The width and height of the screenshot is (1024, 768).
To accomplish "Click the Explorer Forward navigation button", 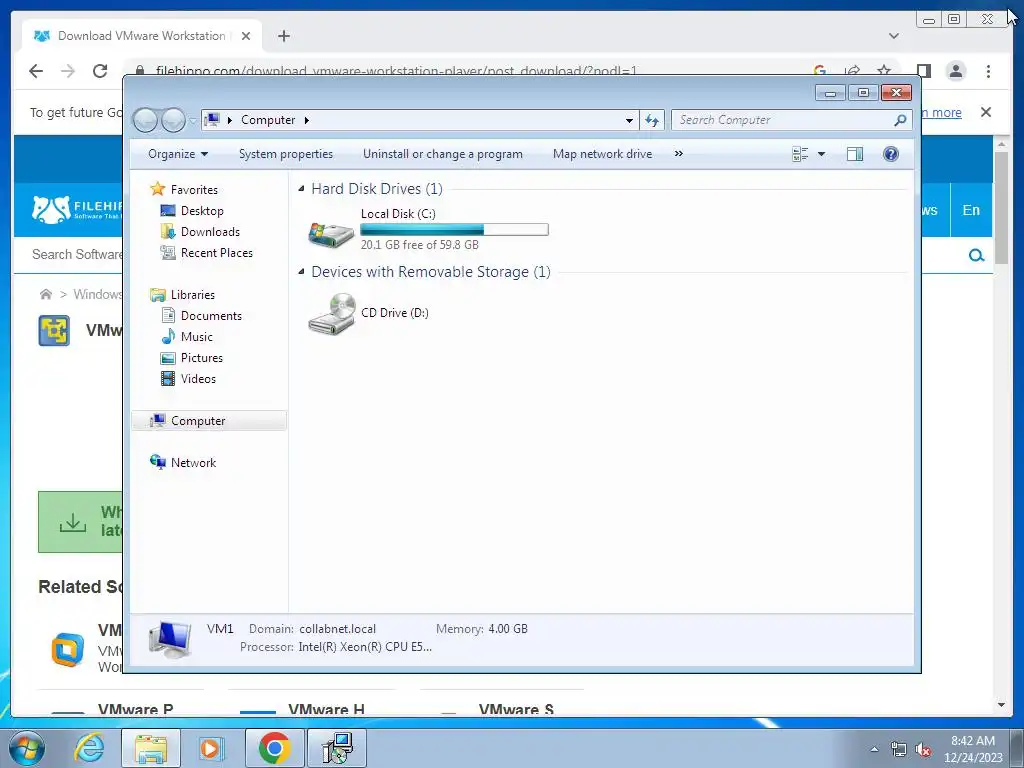I will [173, 120].
